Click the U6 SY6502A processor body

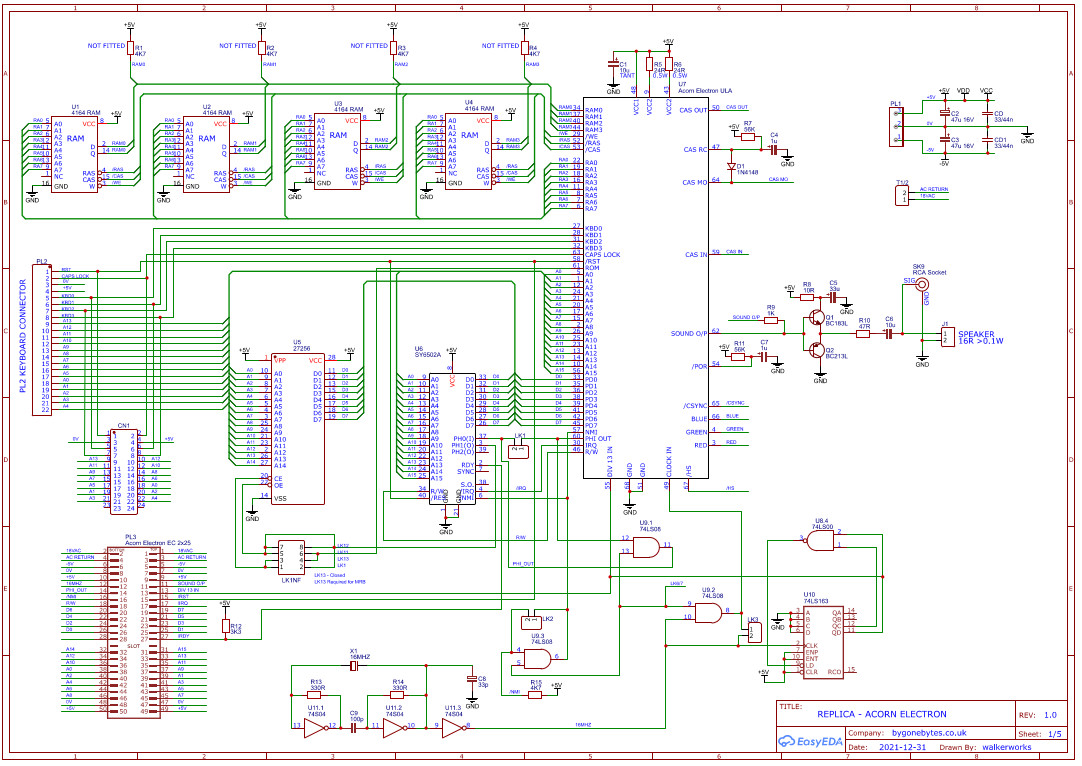[x=452, y=439]
